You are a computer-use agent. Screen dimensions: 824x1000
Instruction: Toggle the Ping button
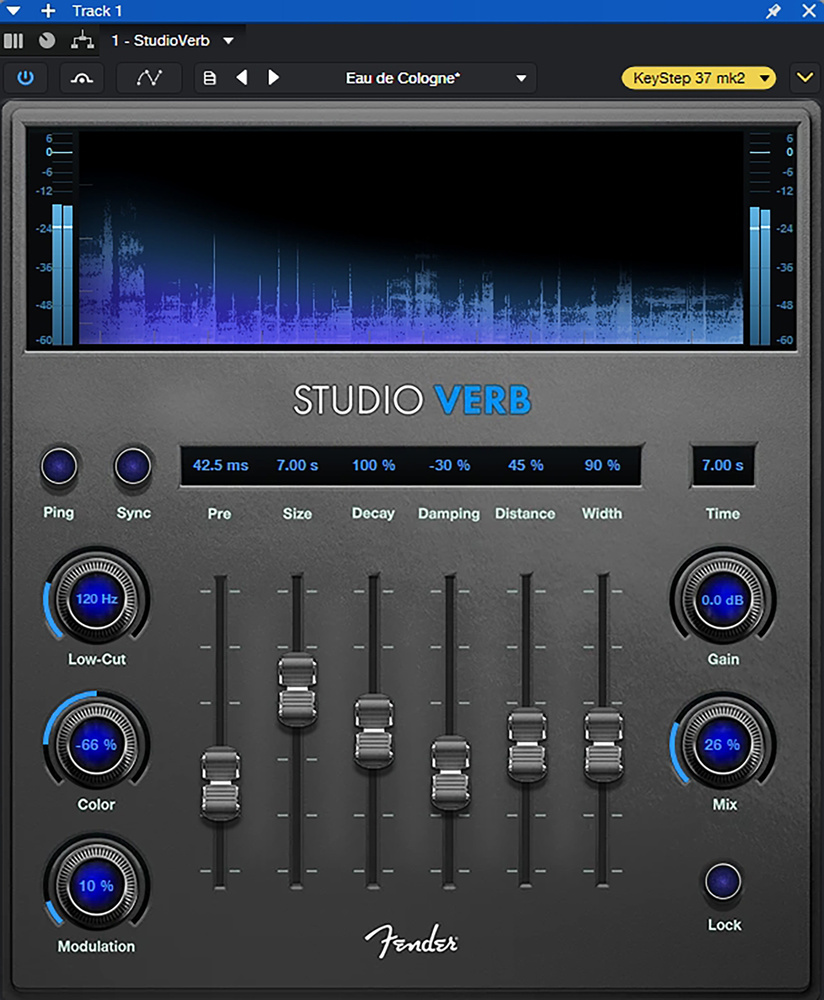pyautogui.click(x=58, y=466)
